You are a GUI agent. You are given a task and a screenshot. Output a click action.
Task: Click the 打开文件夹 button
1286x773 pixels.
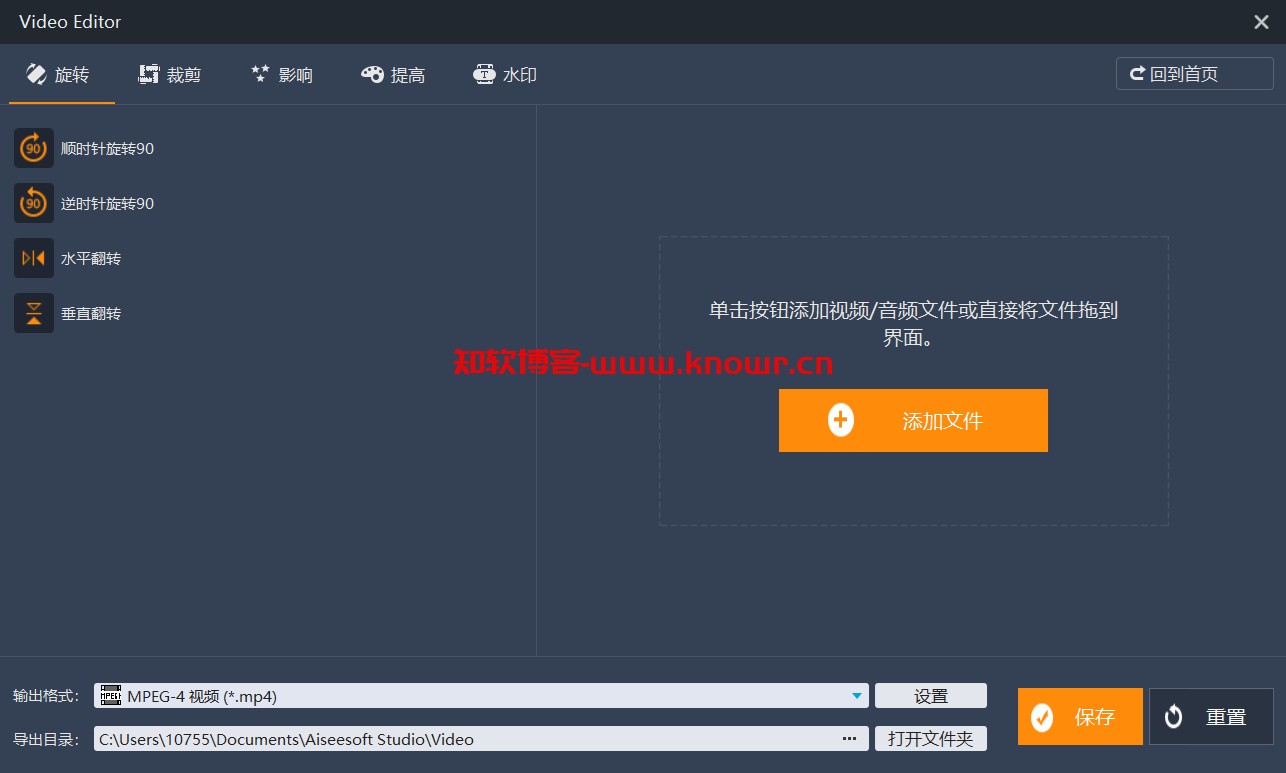931,739
